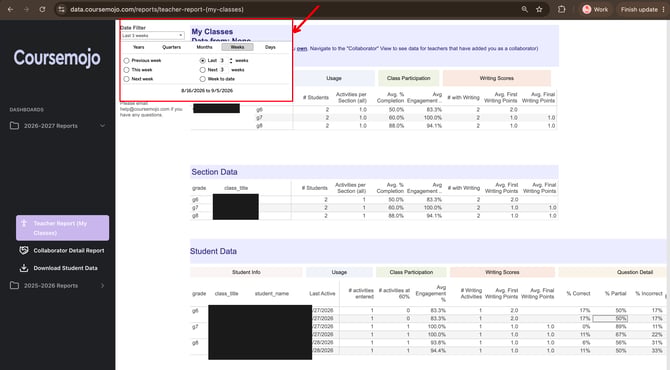
Task: Open Teacher Report (My Classes) in sidebar
Action: (x=62, y=228)
